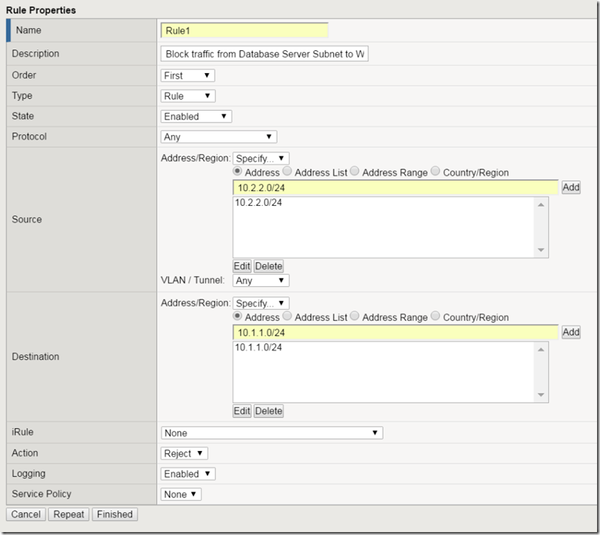Screen dimensions: 600x535
Task: Click the Cancel button
Action: (x=25, y=514)
